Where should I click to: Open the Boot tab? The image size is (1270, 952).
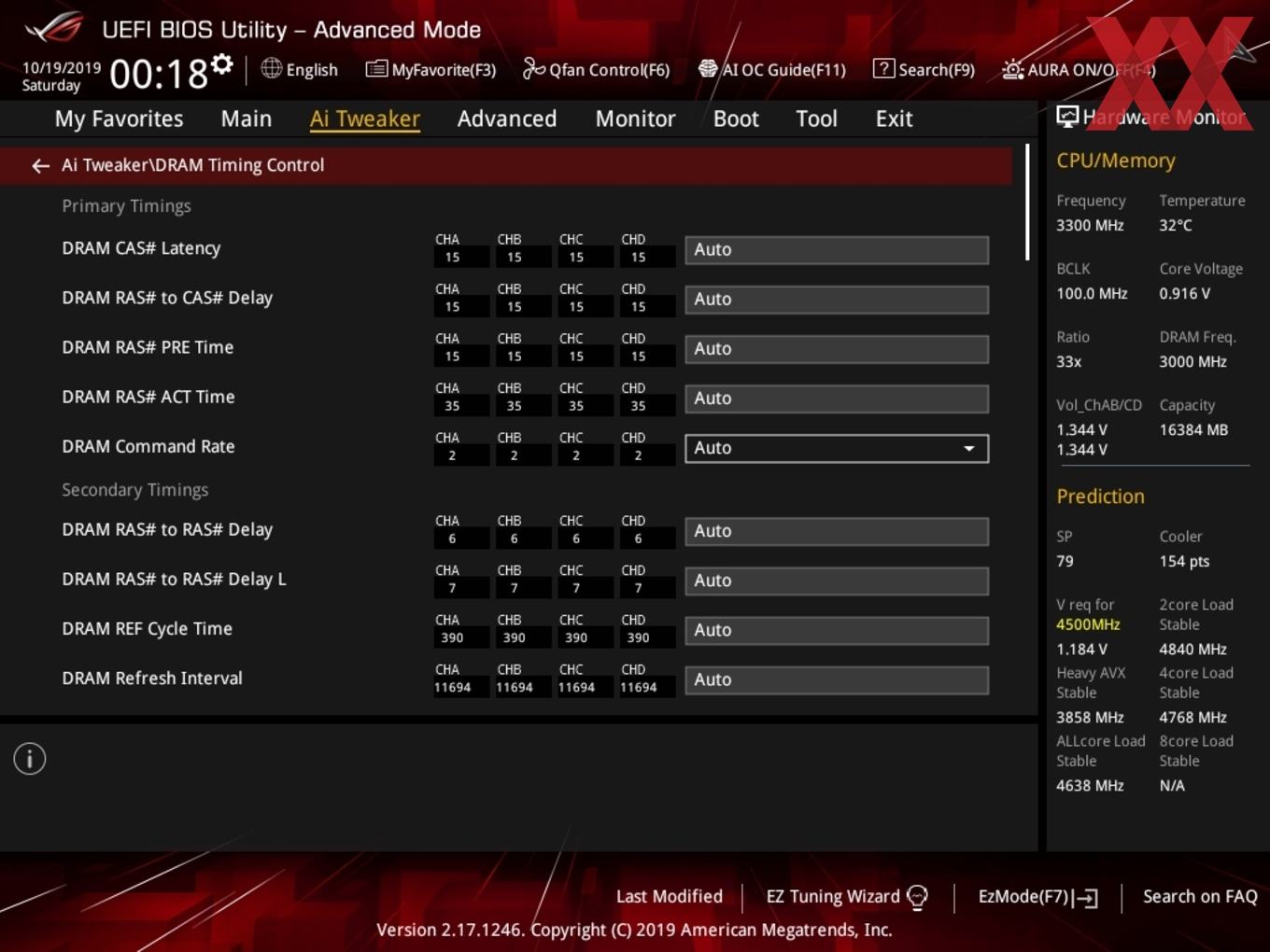(736, 119)
